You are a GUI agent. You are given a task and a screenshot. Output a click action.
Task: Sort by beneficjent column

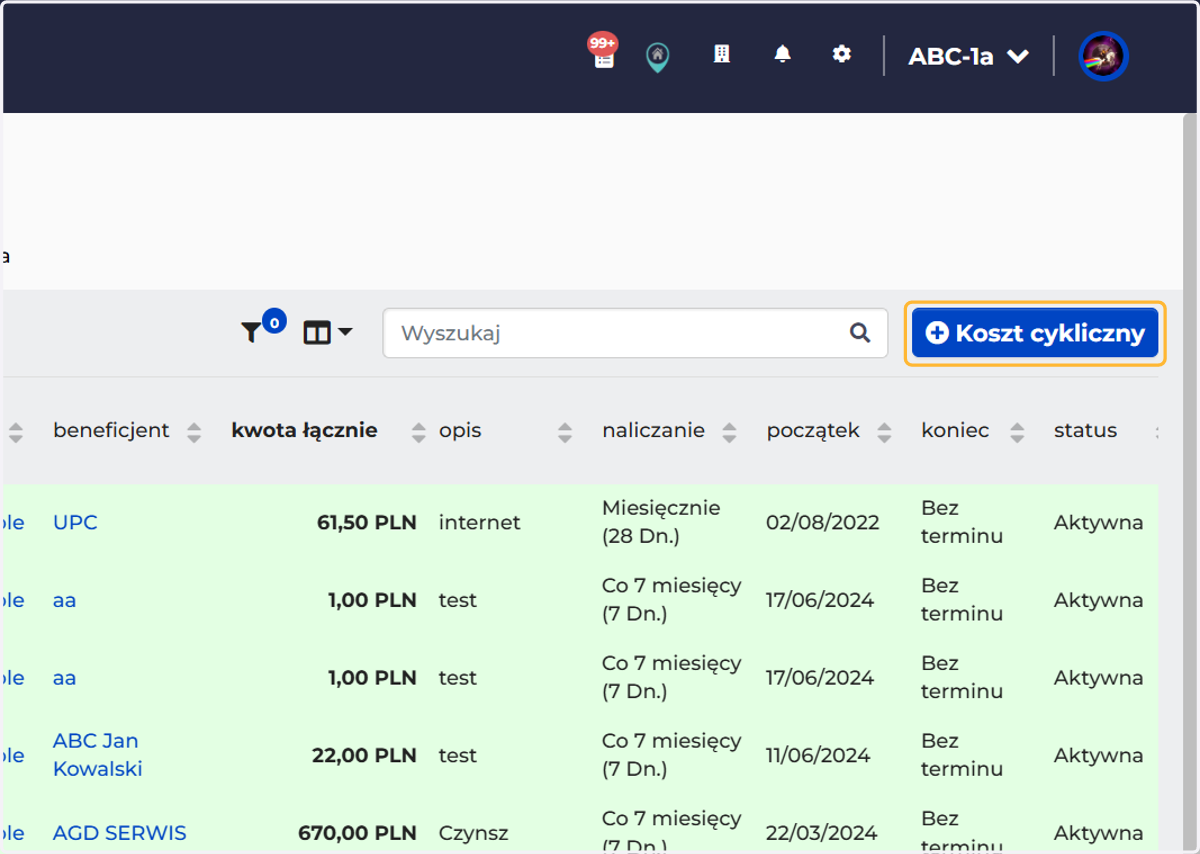[194, 432]
